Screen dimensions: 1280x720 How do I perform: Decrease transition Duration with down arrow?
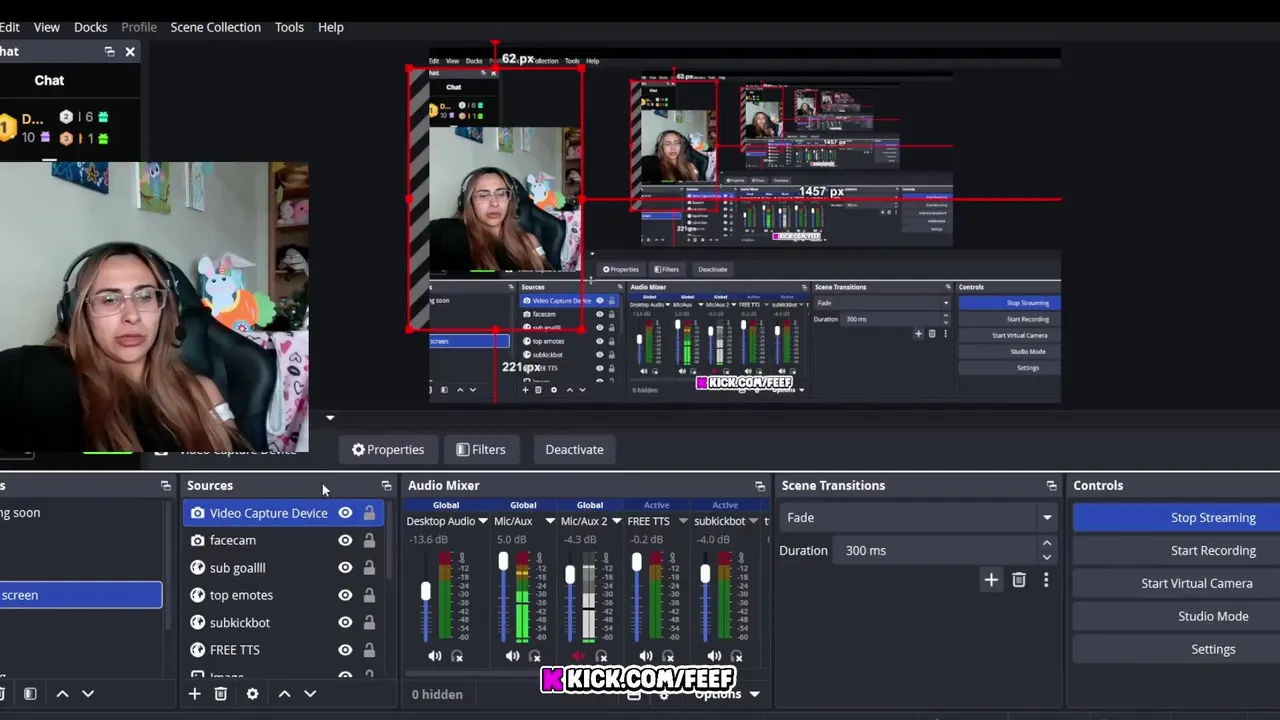point(1046,557)
